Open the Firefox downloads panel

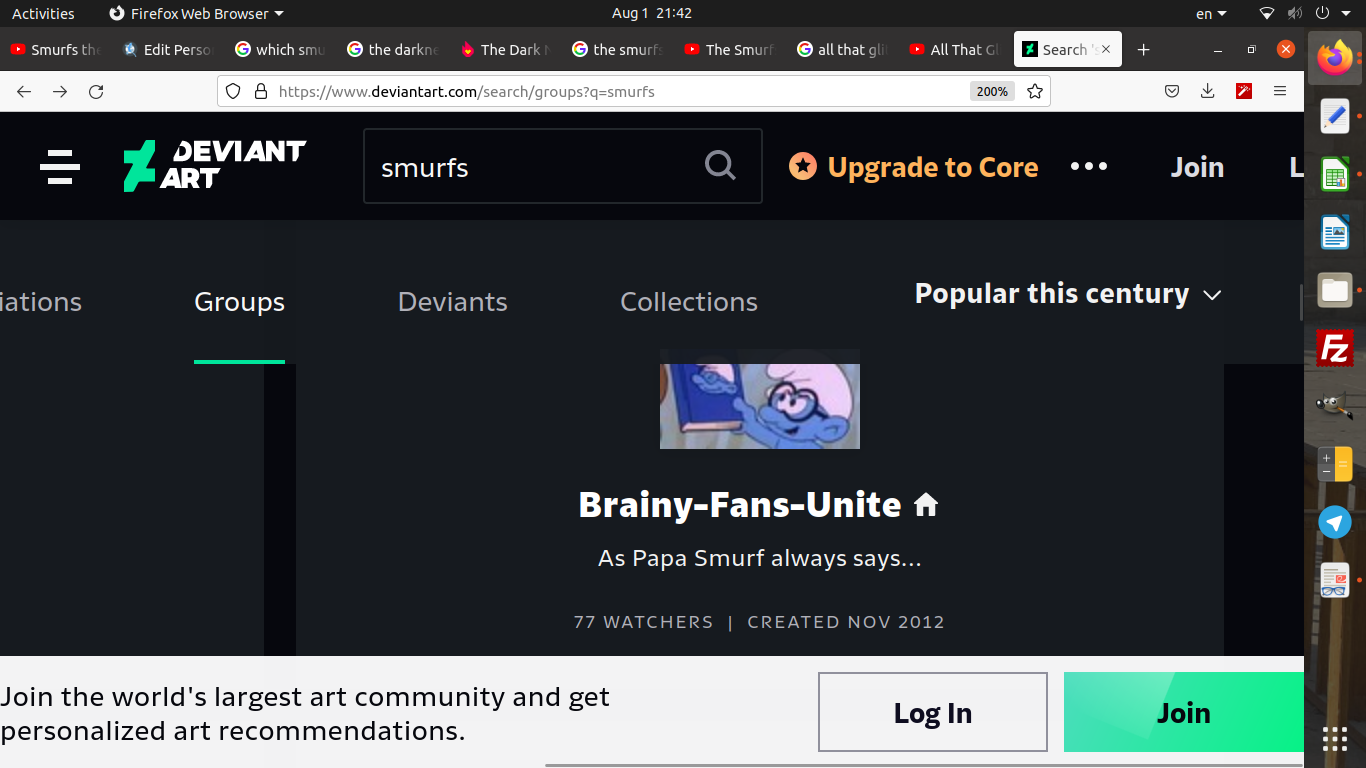(x=1208, y=91)
